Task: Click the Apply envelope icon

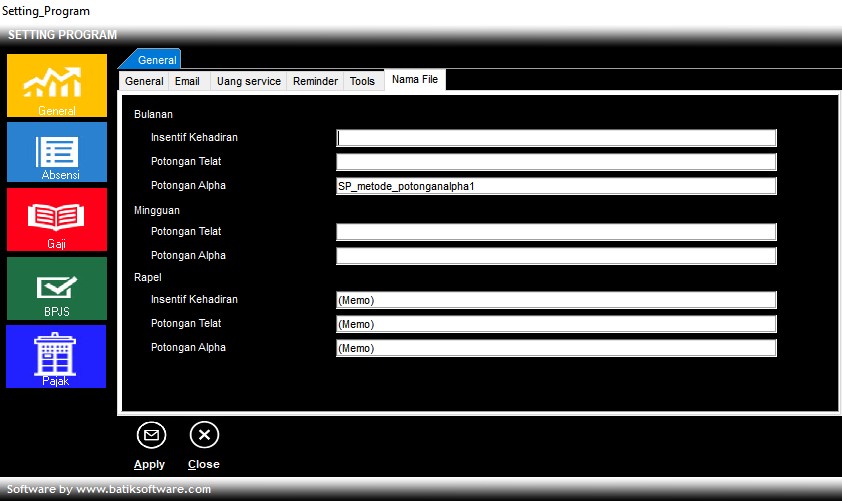Action: coord(151,435)
